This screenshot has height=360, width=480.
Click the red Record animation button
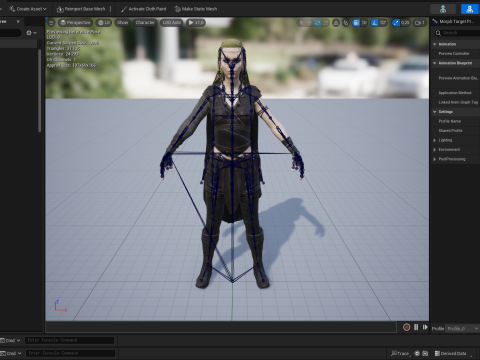click(x=406, y=327)
